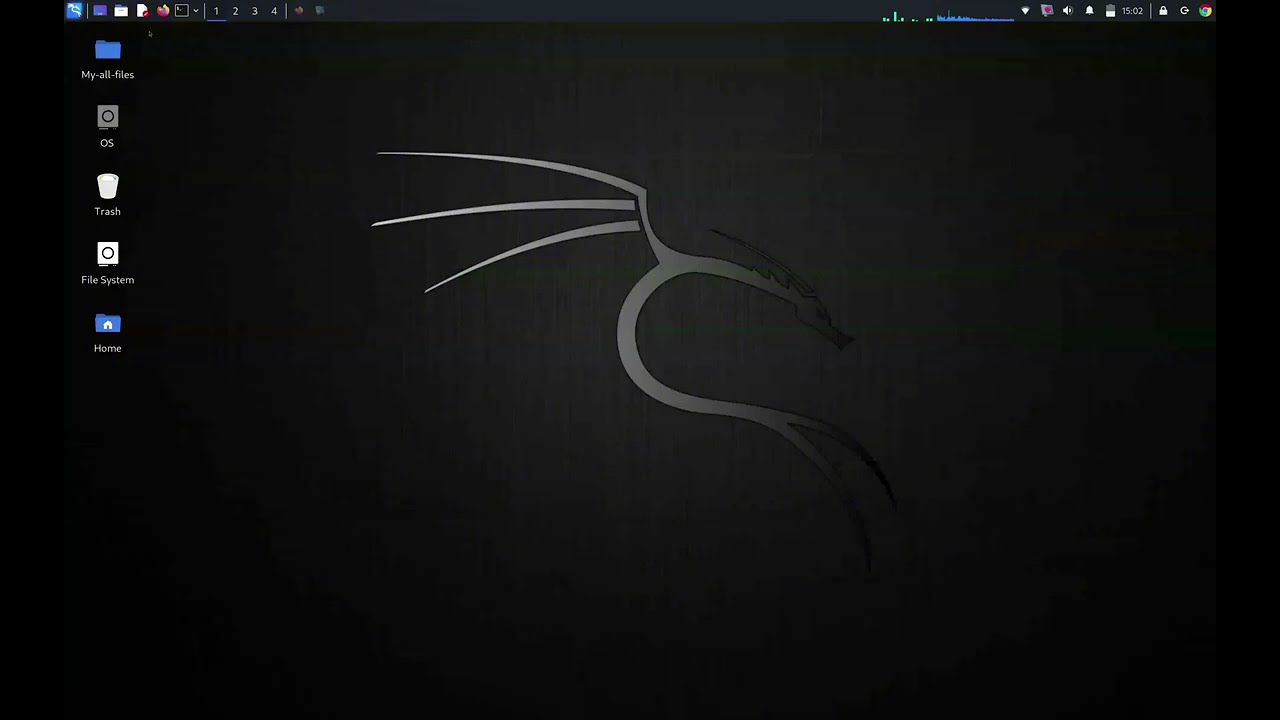Launch the text editor from the panel
This screenshot has width=1280, height=720.
(x=142, y=11)
